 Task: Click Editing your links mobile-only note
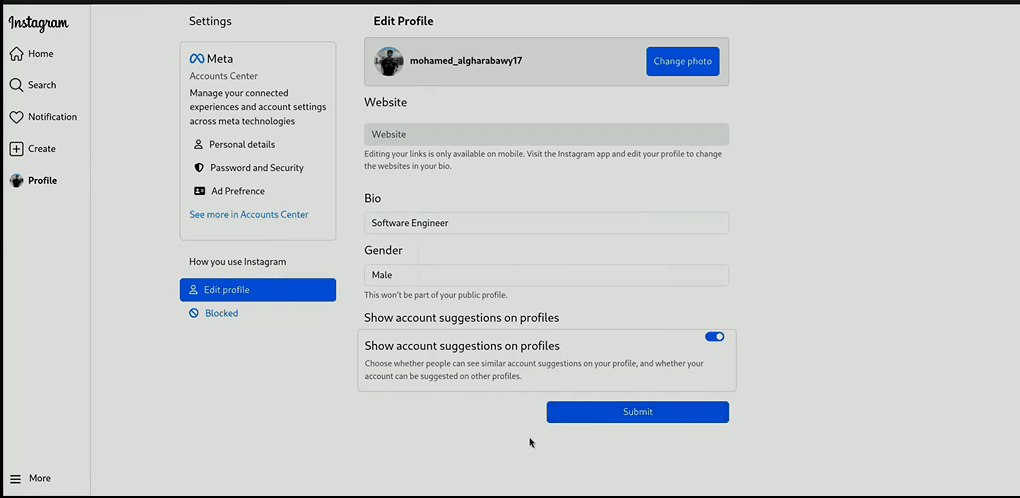coord(543,160)
